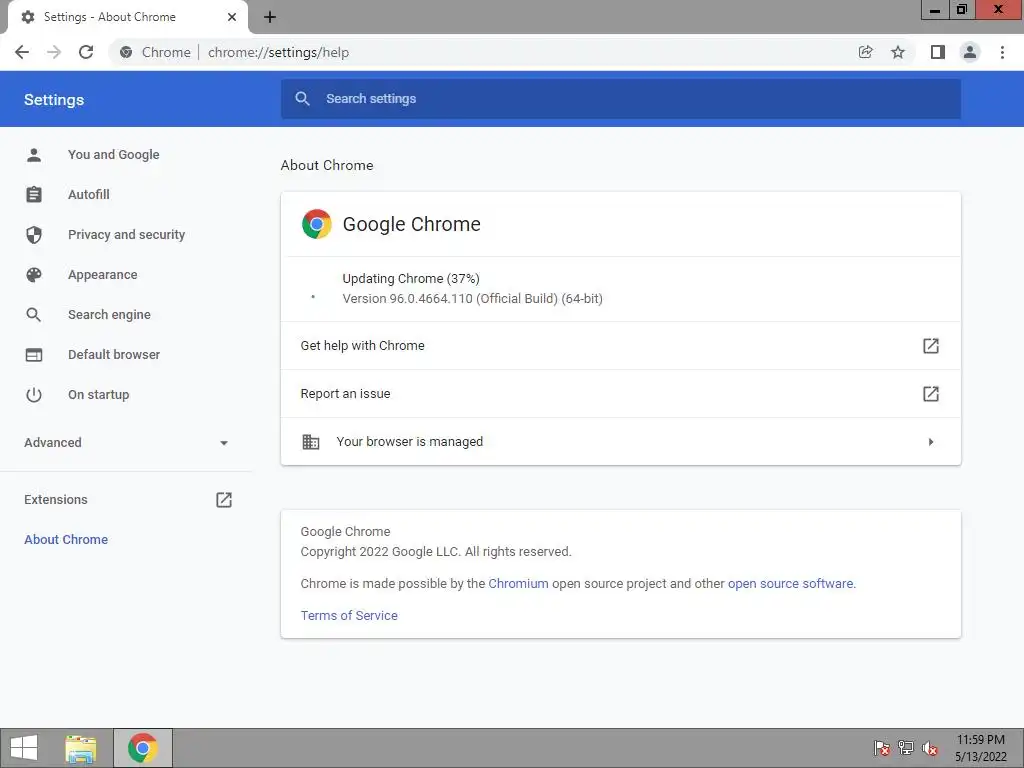
Task: Click external link icon for Get help with Chrome
Action: pos(931,345)
